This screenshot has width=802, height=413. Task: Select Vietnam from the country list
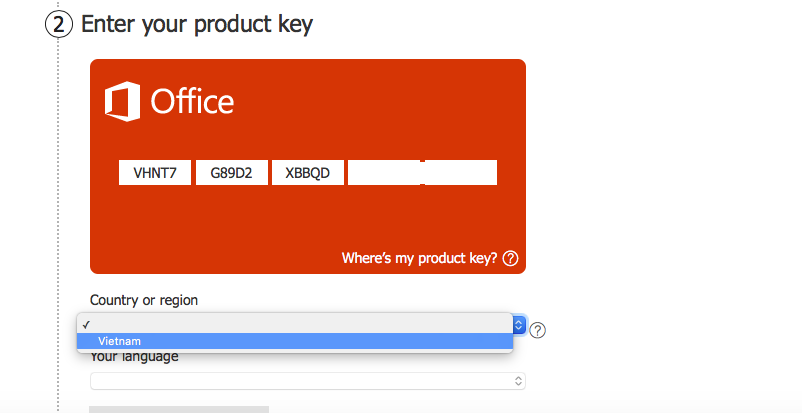tap(295, 341)
